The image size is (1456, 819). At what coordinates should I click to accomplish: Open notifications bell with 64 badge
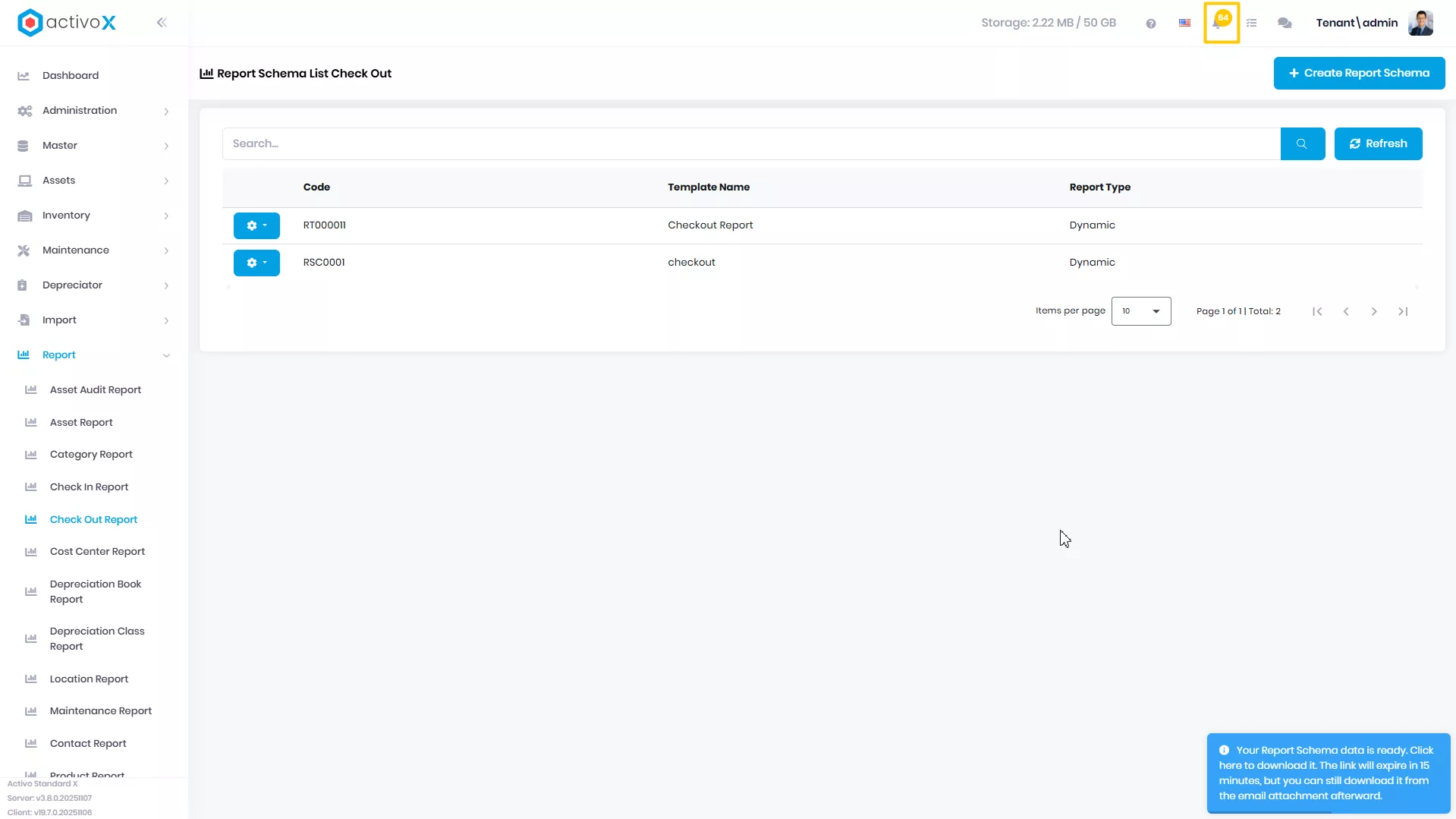(x=1221, y=22)
